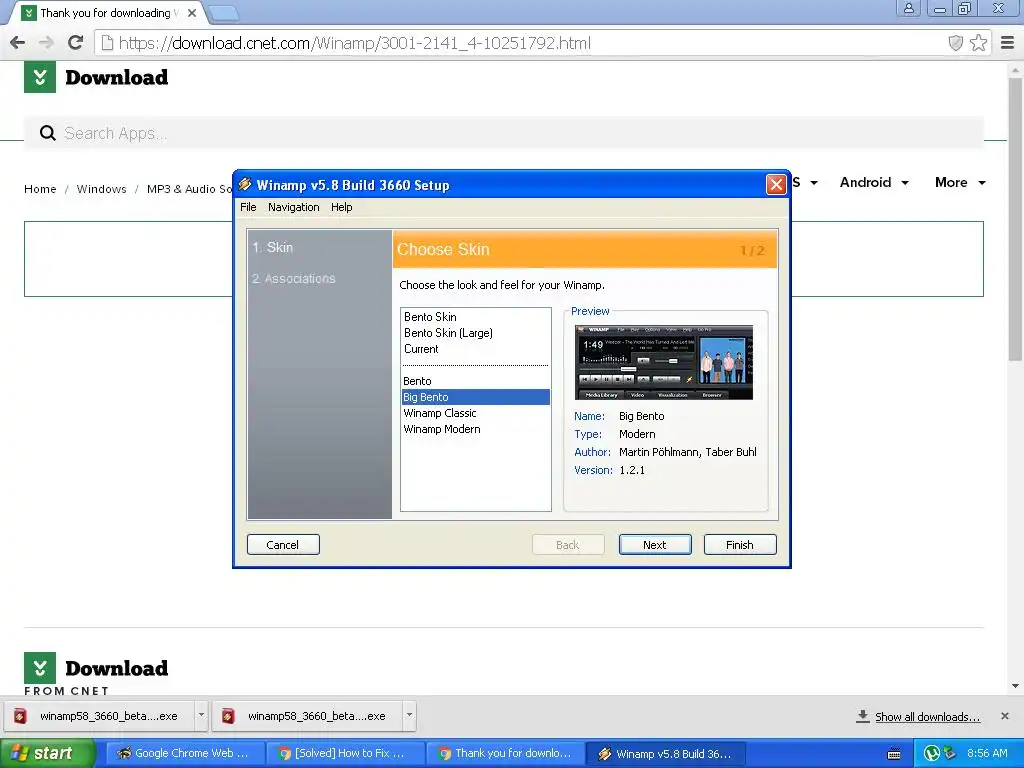The height and width of the screenshot is (768, 1024).
Task: Expand the More dropdown menu
Action: [x=960, y=182]
